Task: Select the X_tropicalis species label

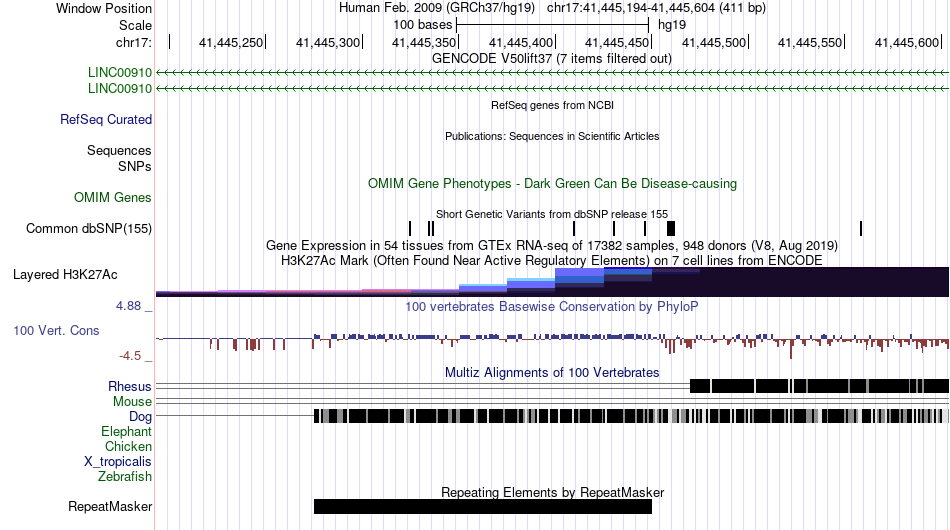Action: point(118,462)
